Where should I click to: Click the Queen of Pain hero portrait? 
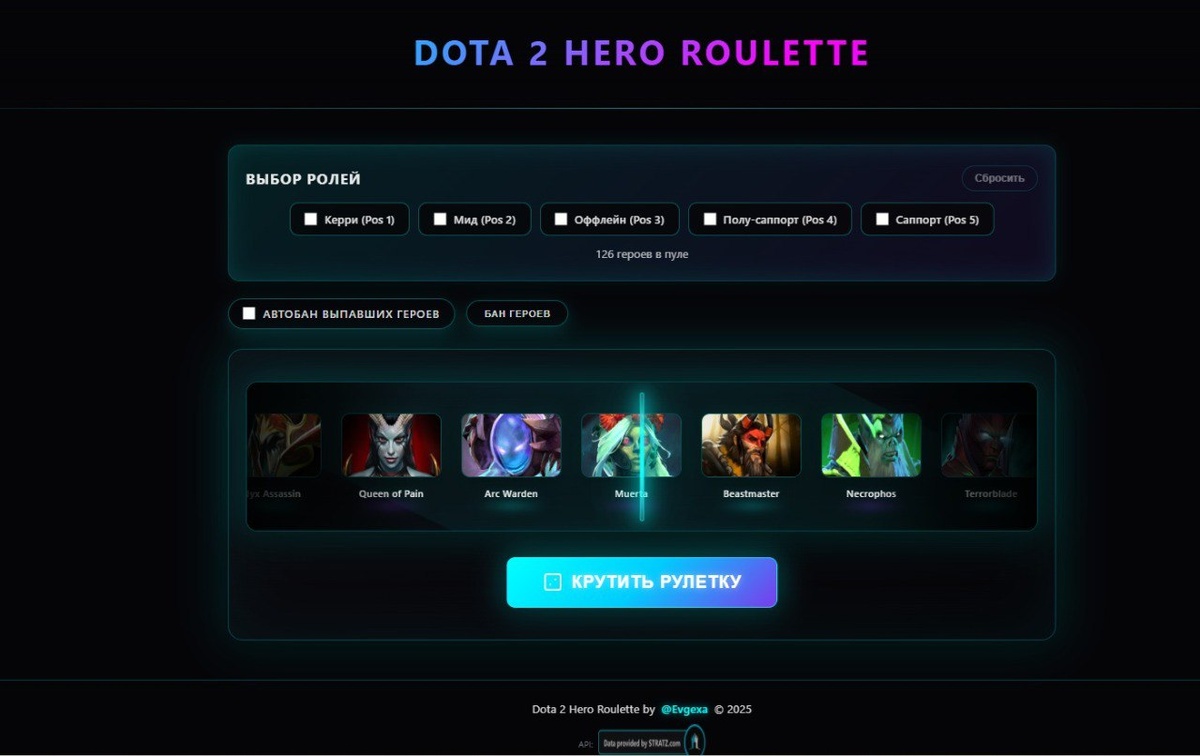[x=391, y=445]
